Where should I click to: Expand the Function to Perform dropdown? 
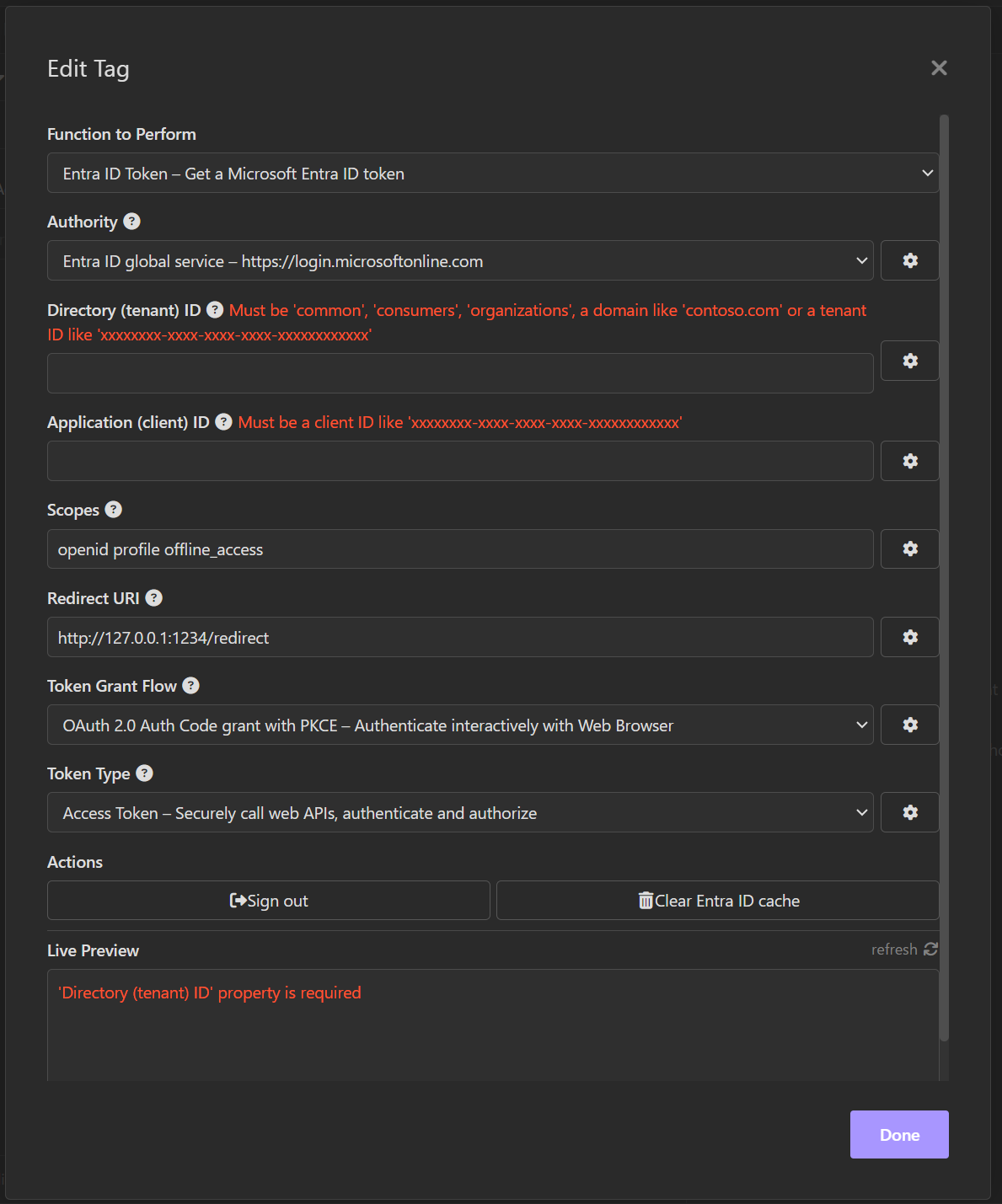coord(493,173)
